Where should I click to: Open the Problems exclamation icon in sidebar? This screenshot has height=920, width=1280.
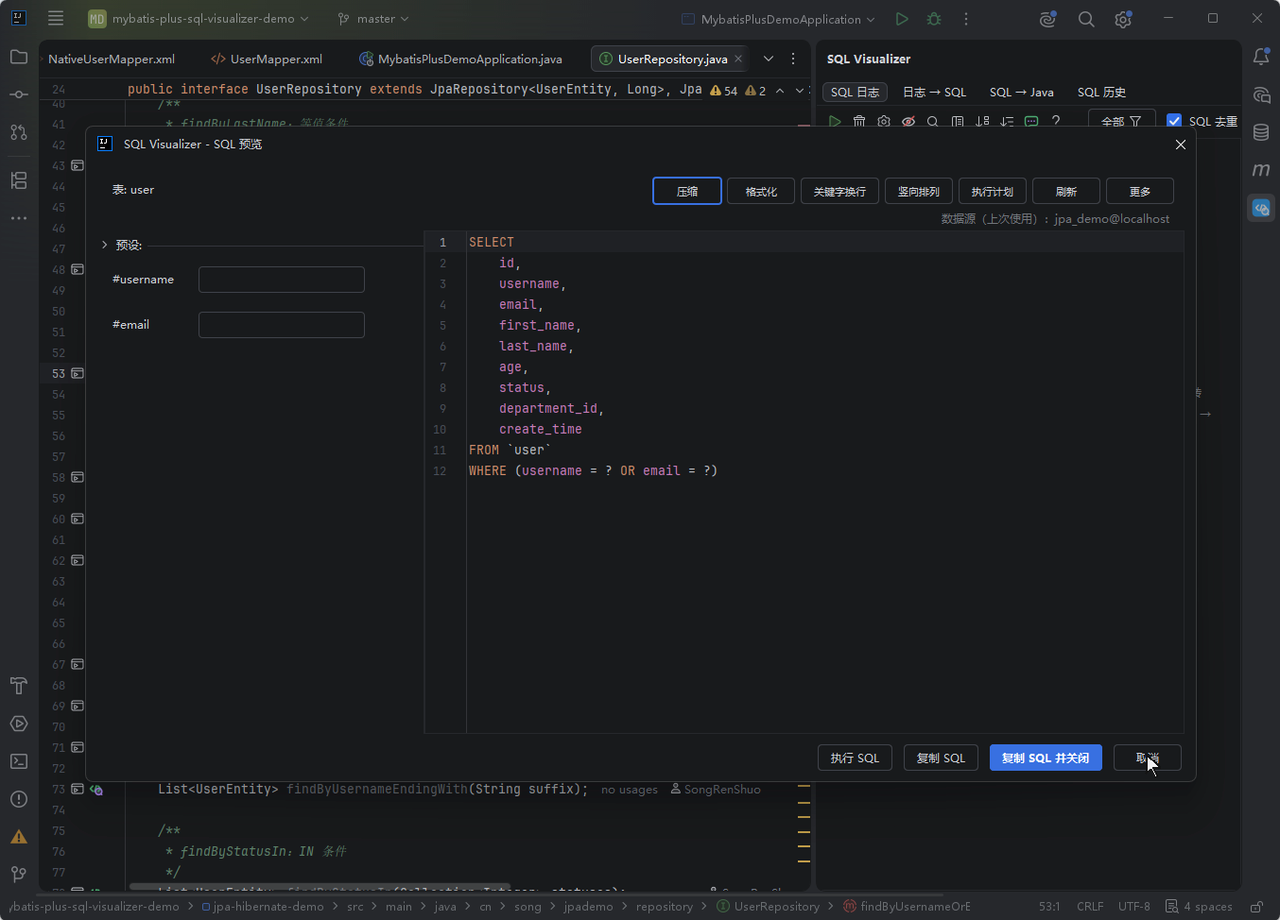coord(19,799)
